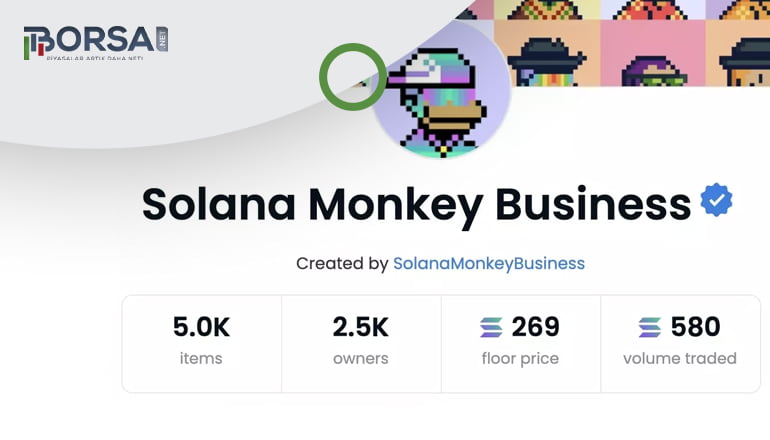Open the SolanaMonkeyBusiness creator link
Viewport: 770px width, 440px height.
[x=489, y=264]
